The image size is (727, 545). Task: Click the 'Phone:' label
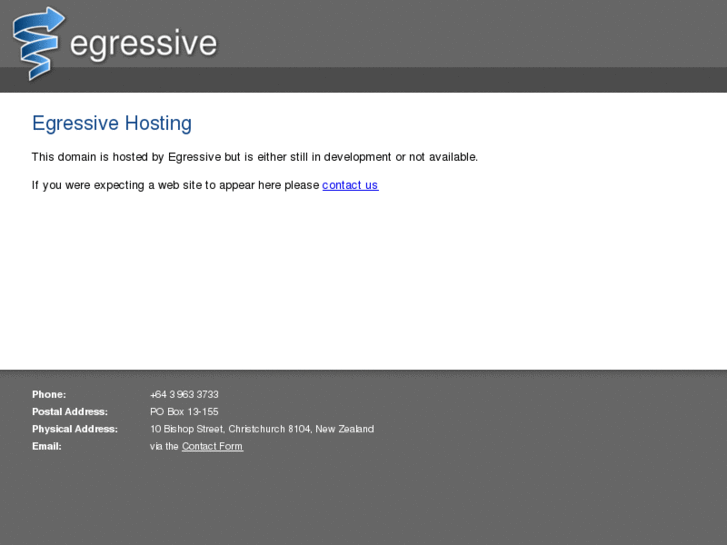pos(49,394)
